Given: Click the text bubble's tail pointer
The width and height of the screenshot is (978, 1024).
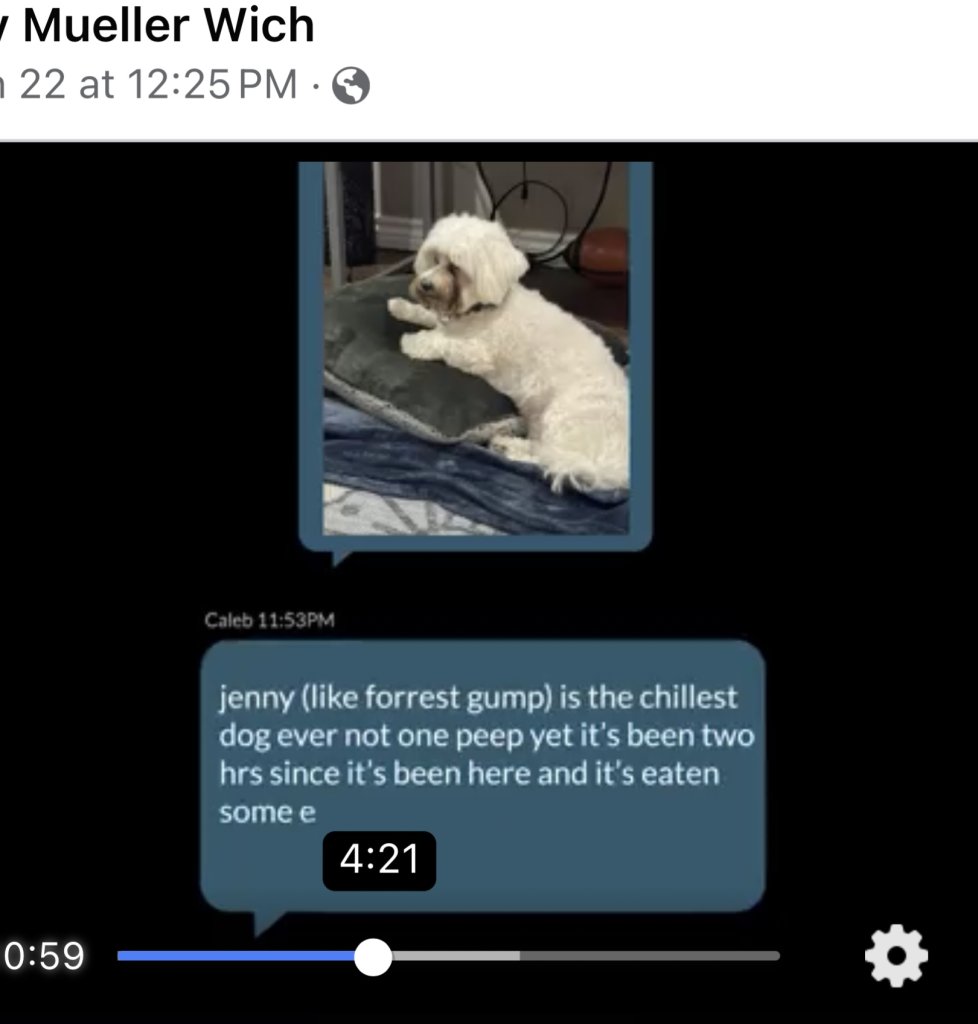Looking at the screenshot, I should 268,923.
